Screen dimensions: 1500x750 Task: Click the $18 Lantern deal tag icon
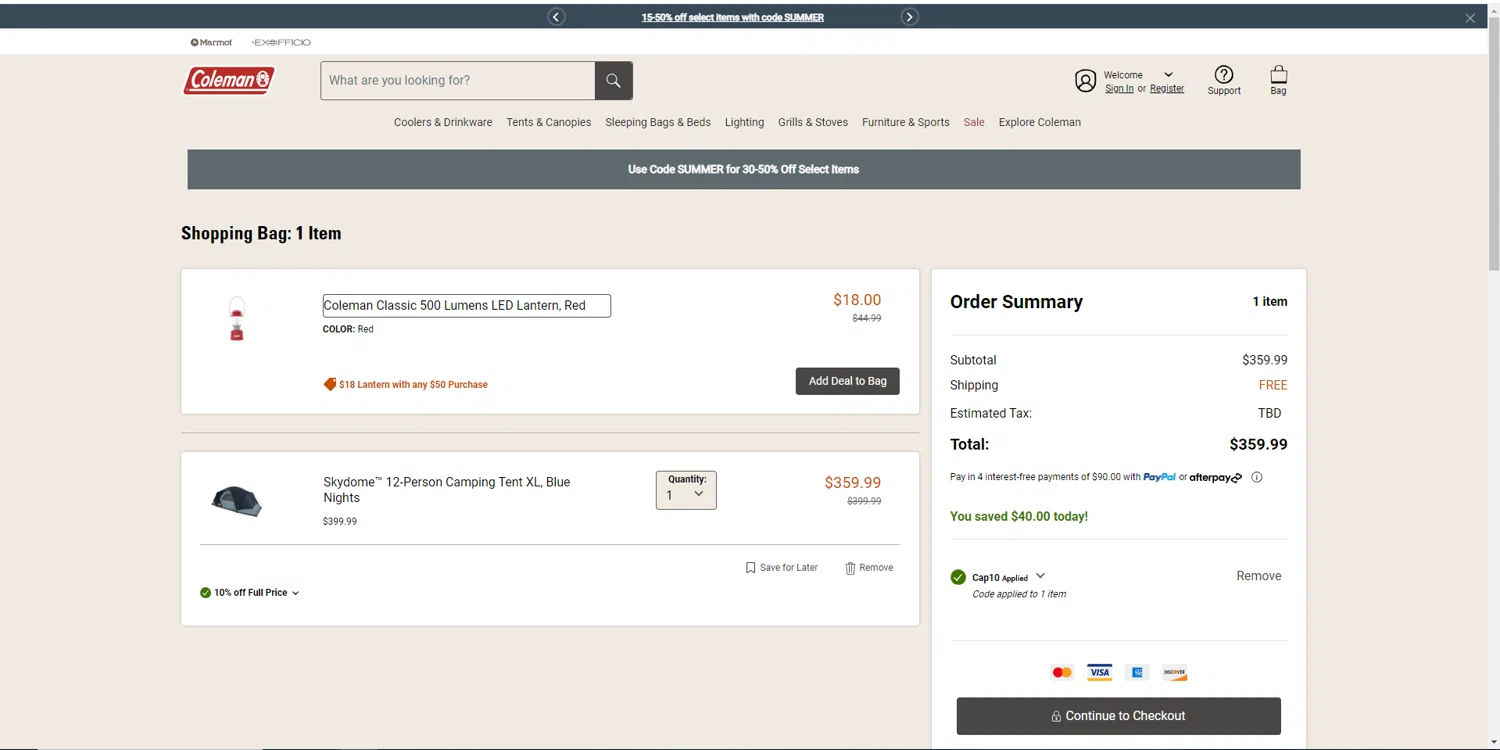click(x=330, y=384)
